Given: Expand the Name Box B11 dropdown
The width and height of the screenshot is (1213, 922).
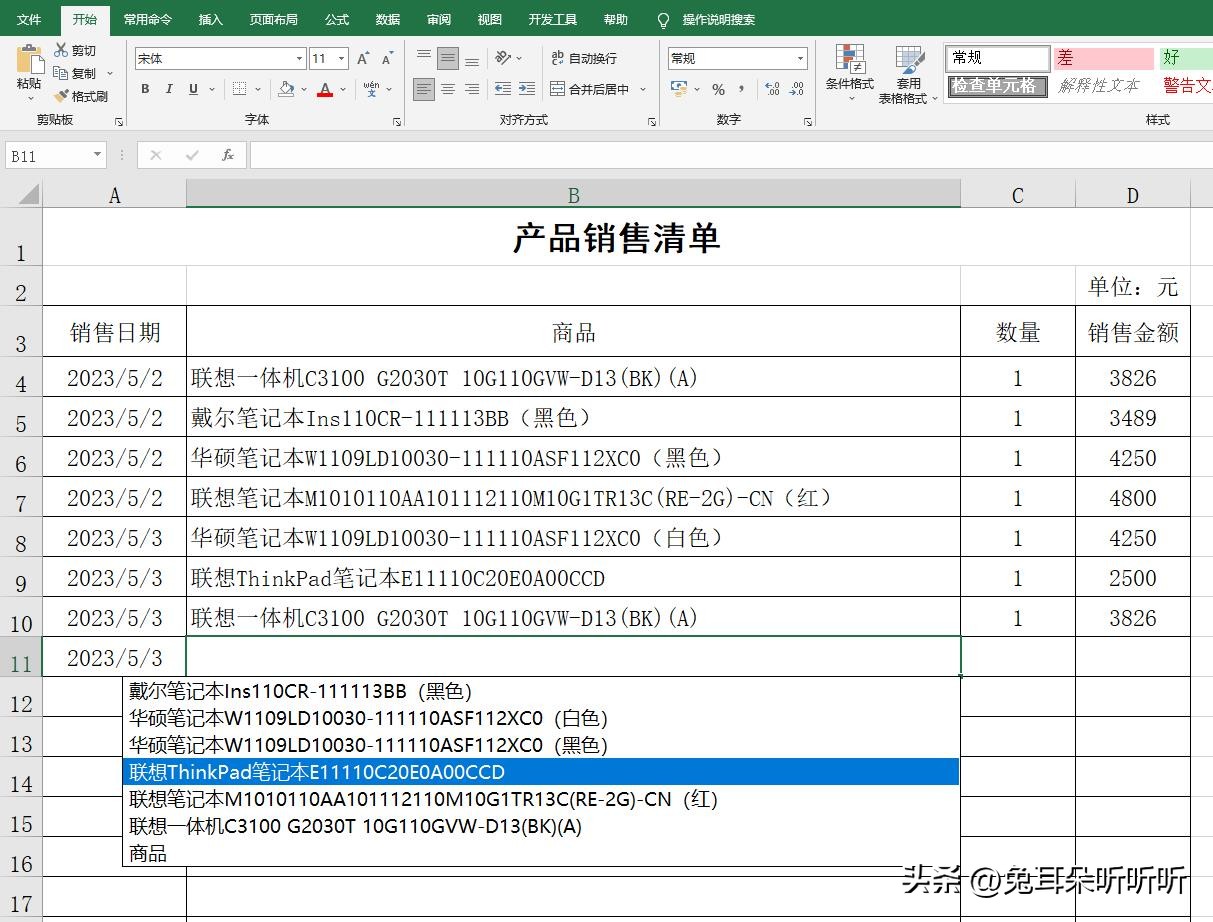Looking at the screenshot, I should [97, 155].
